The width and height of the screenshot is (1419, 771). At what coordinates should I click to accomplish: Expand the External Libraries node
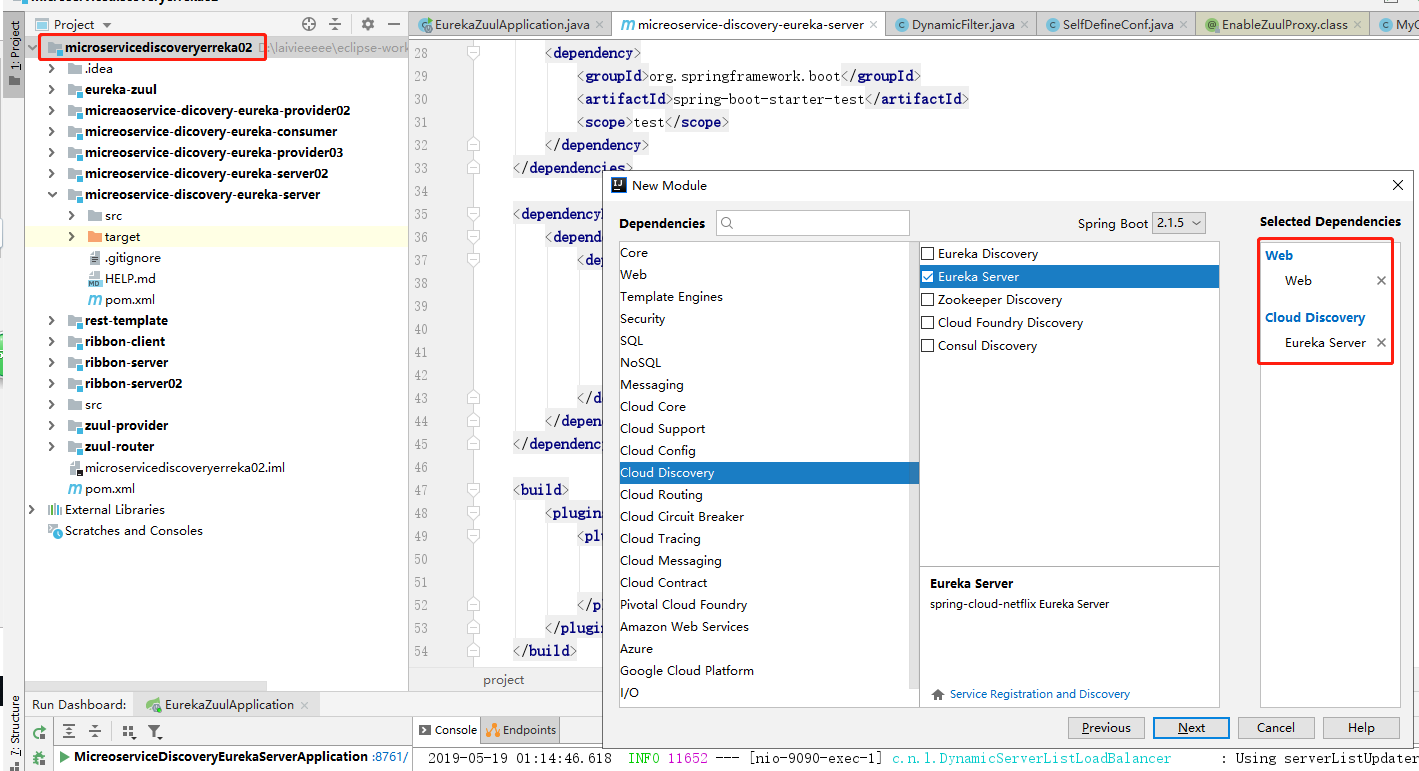click(x=32, y=510)
